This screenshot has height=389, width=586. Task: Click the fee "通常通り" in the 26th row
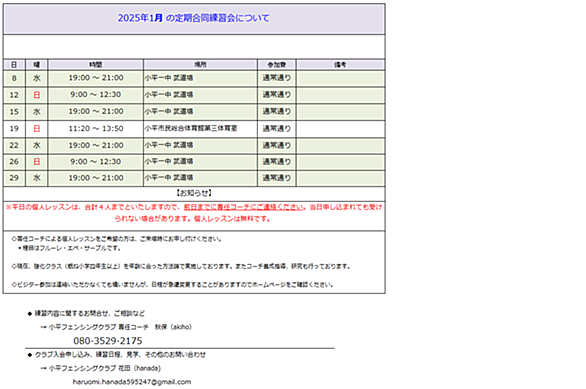point(277,161)
